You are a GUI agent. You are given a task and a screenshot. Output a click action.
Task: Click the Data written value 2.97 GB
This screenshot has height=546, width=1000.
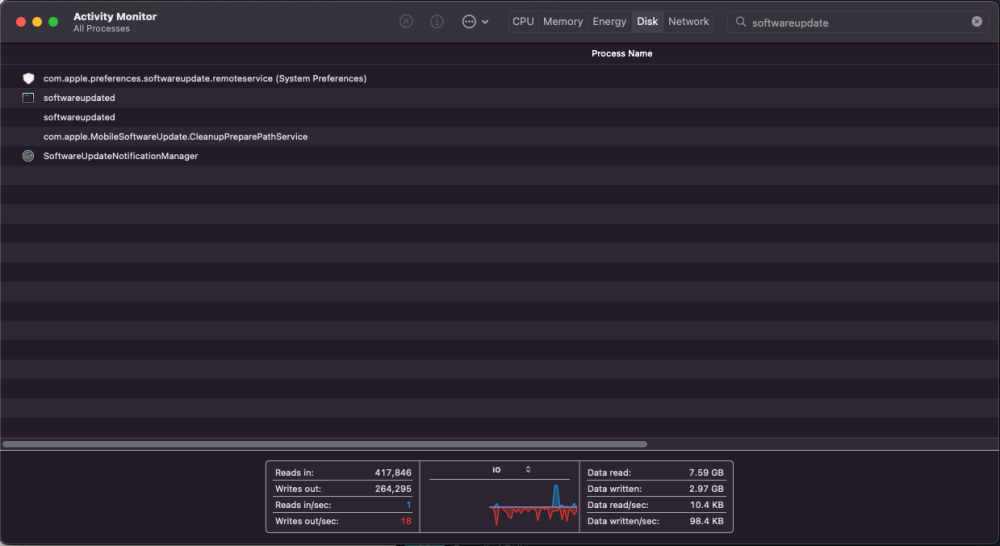(x=706, y=489)
